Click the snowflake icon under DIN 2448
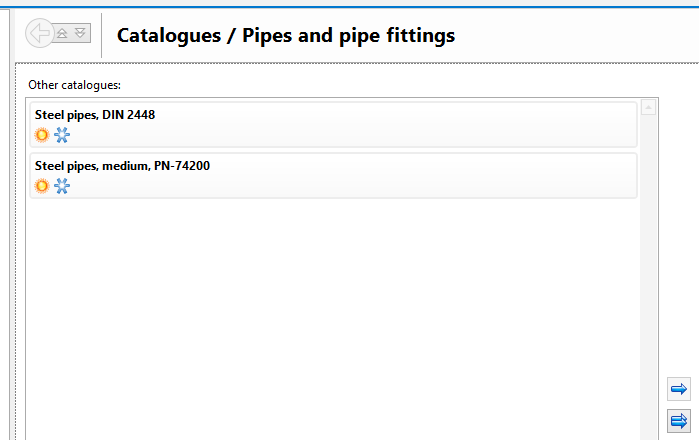 point(62,135)
